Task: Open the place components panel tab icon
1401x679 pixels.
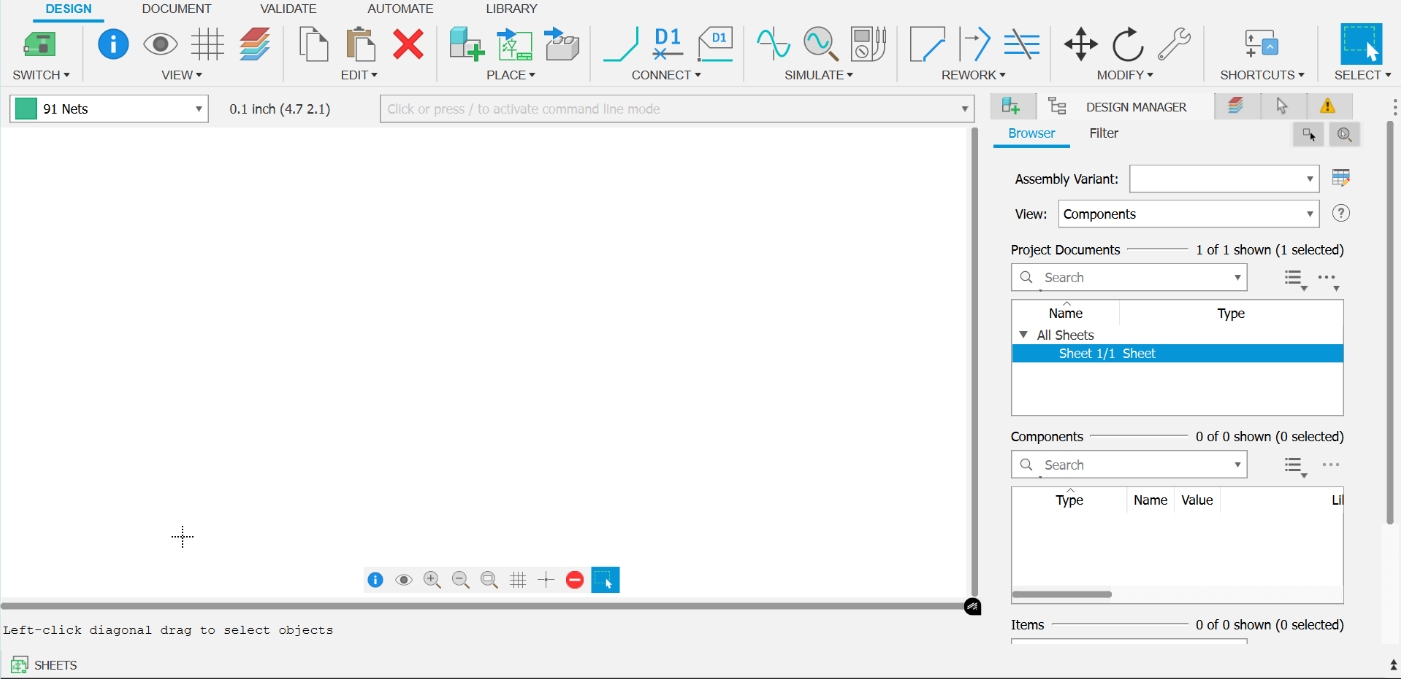Action: click(1011, 107)
